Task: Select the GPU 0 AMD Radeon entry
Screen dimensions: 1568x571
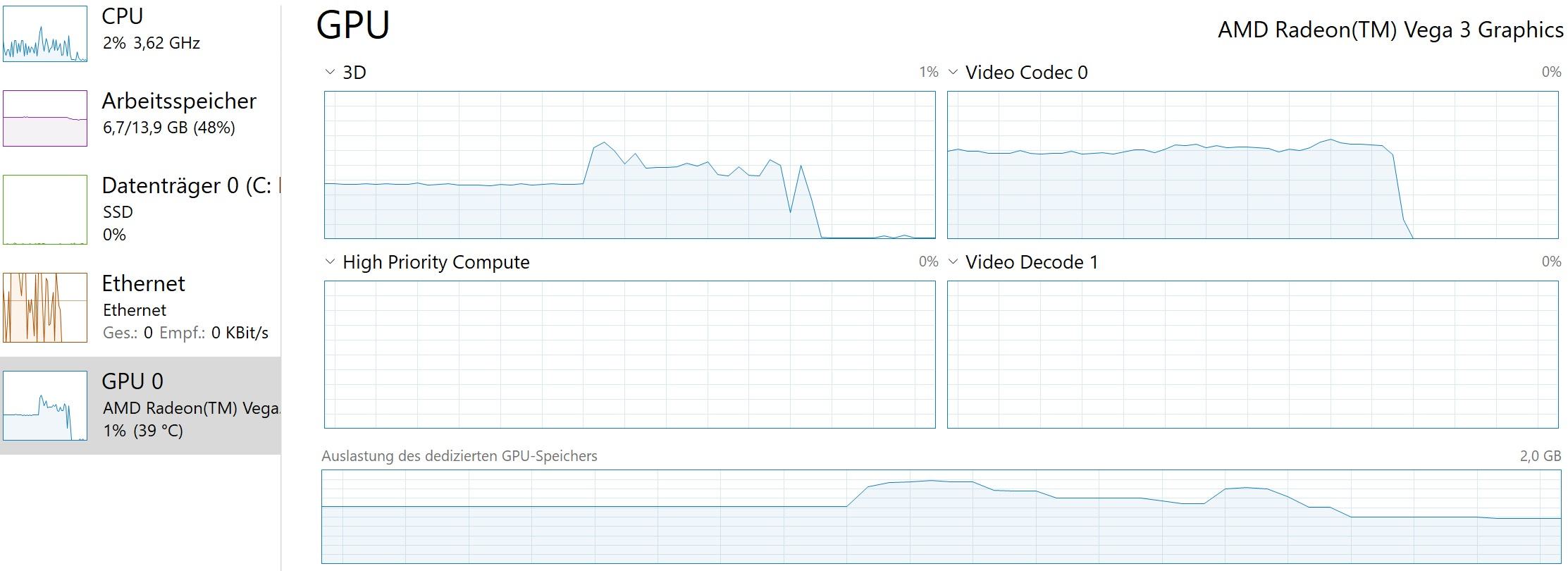Action: point(140,405)
